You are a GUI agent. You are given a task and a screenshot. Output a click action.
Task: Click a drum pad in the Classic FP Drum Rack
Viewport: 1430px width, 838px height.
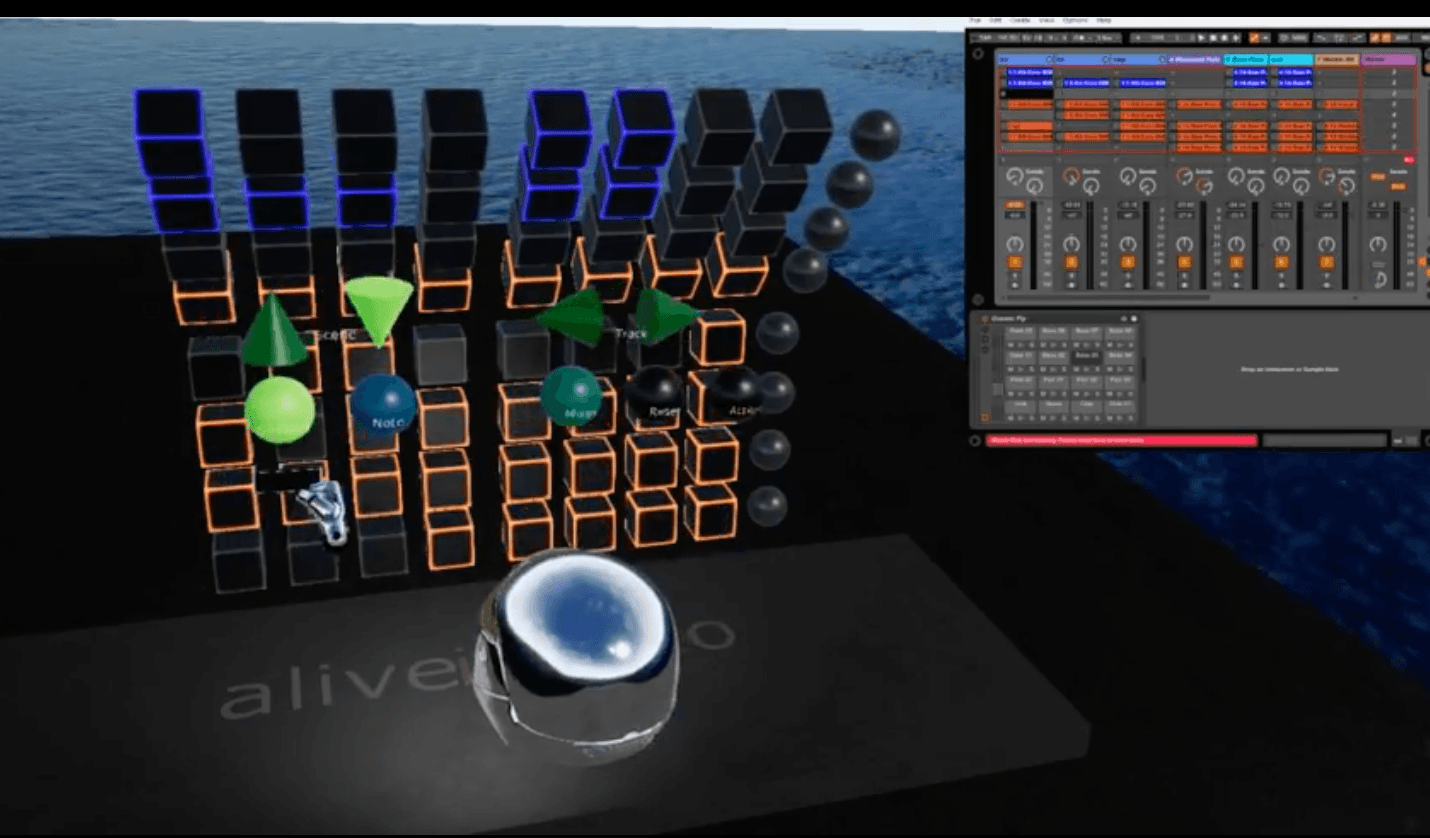(x=1020, y=331)
